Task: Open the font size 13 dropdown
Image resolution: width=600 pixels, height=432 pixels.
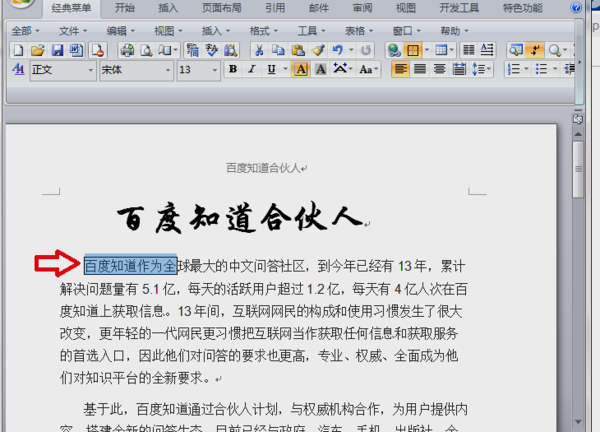Action: pos(215,70)
